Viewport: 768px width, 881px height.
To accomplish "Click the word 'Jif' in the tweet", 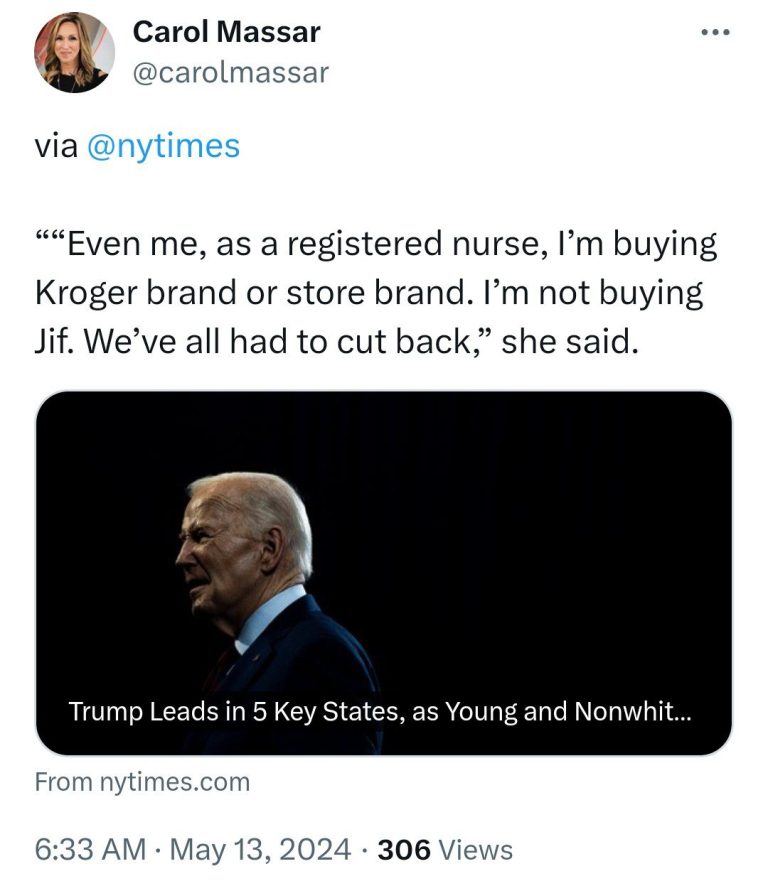I will 54,342.
